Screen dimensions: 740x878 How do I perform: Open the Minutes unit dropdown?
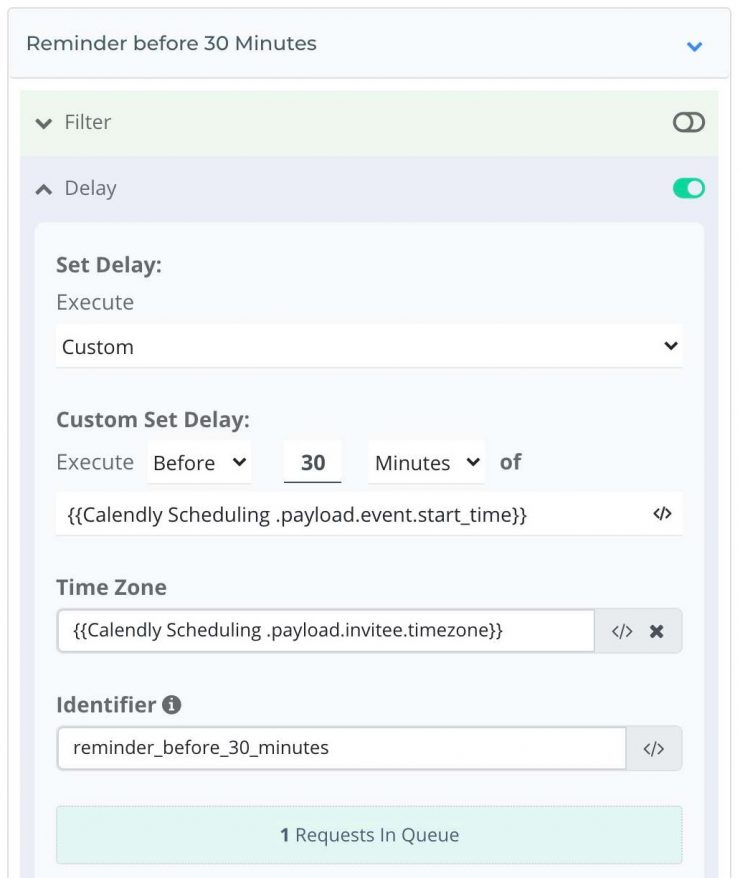click(424, 462)
